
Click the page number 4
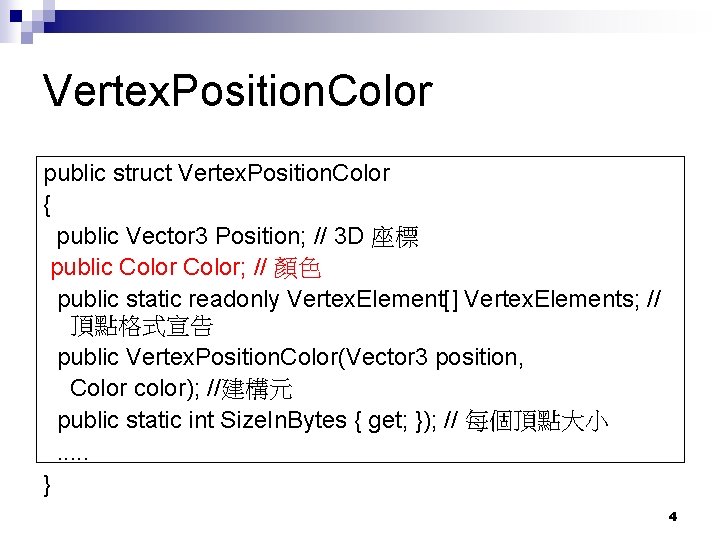pyautogui.click(x=672, y=517)
